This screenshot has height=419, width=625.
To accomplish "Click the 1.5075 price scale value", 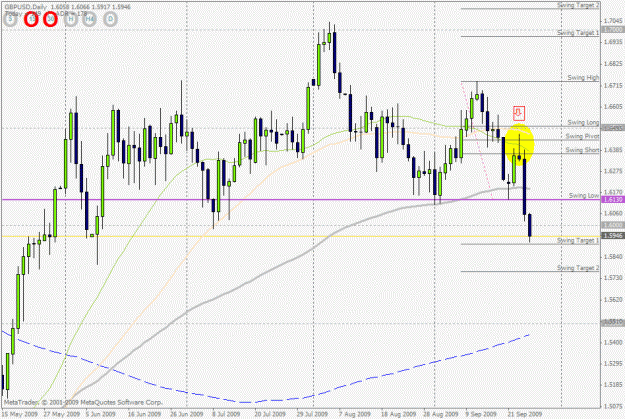I will tap(613, 406).
